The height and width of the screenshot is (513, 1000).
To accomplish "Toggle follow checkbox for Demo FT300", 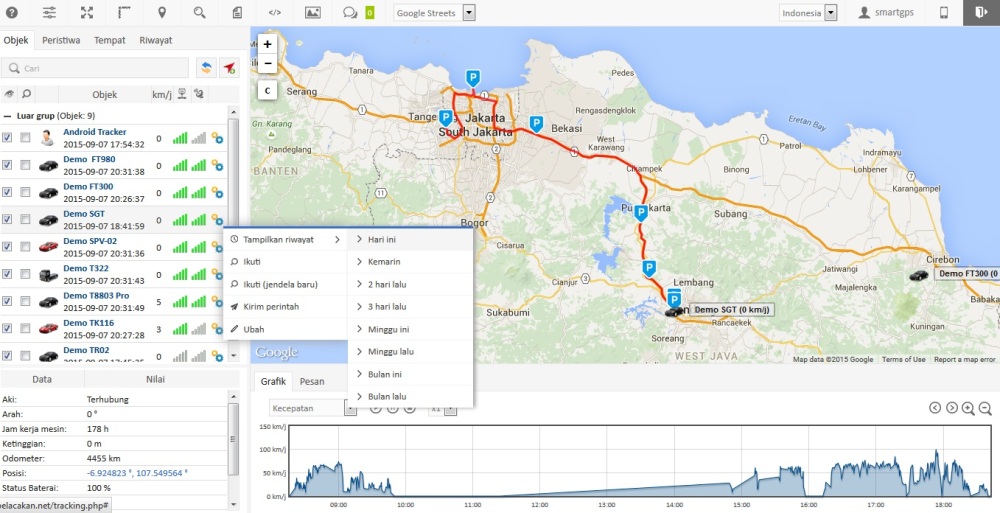I will 26,192.
